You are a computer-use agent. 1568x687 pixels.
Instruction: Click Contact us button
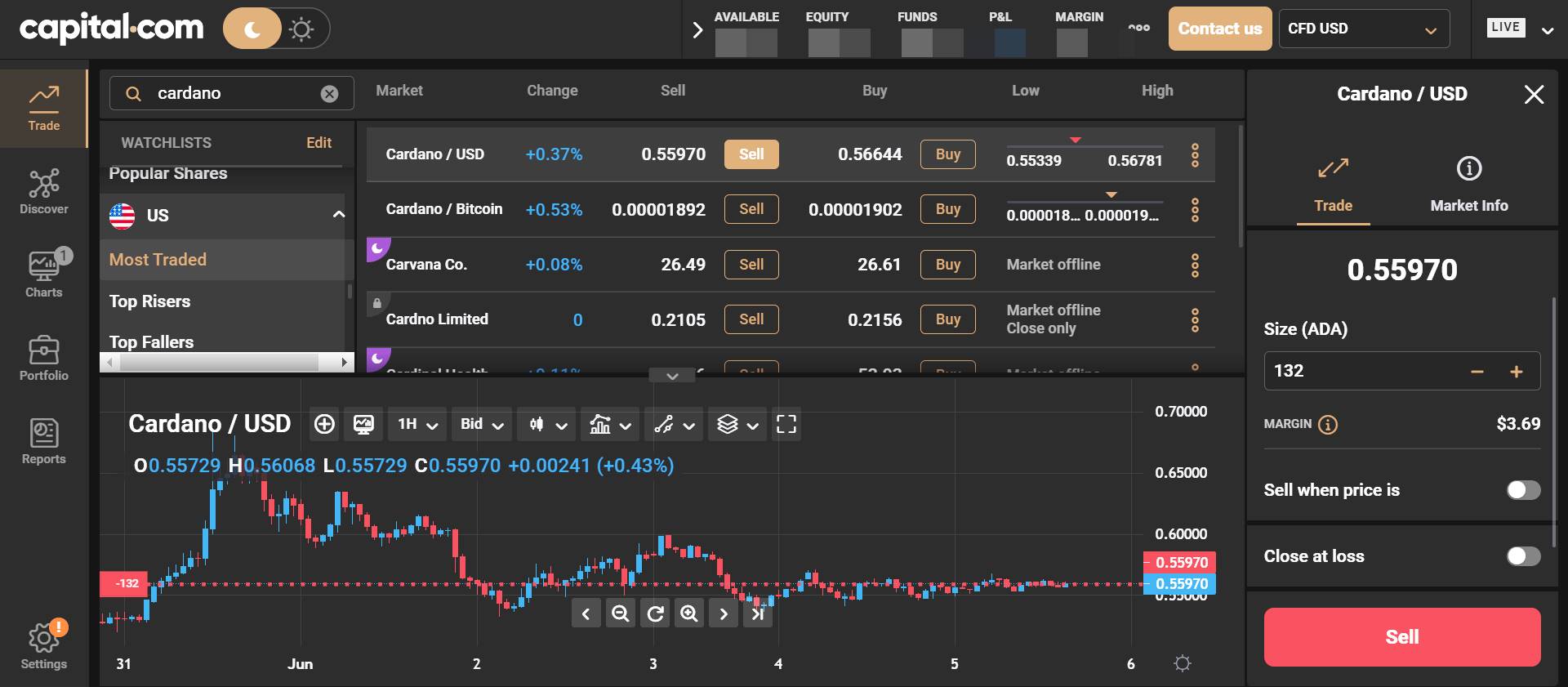click(1220, 29)
